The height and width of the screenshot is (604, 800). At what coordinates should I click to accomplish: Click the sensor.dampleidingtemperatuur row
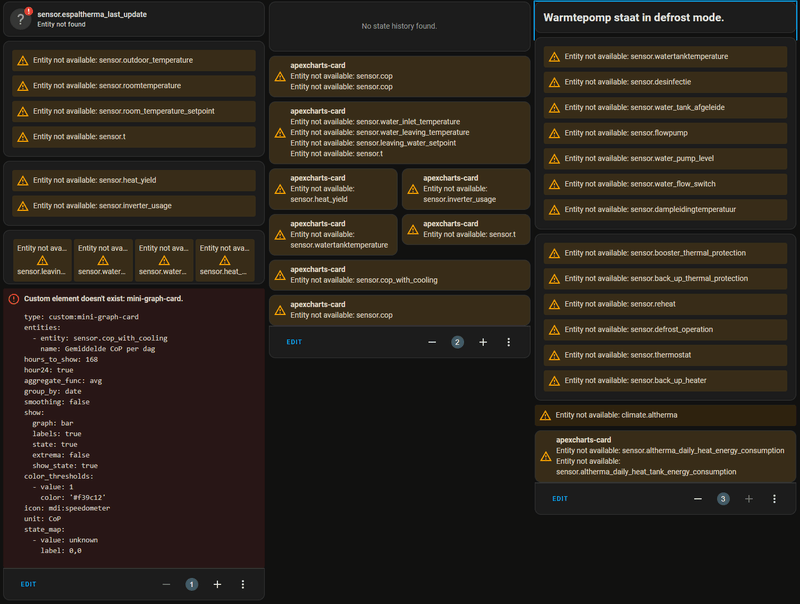tap(665, 210)
